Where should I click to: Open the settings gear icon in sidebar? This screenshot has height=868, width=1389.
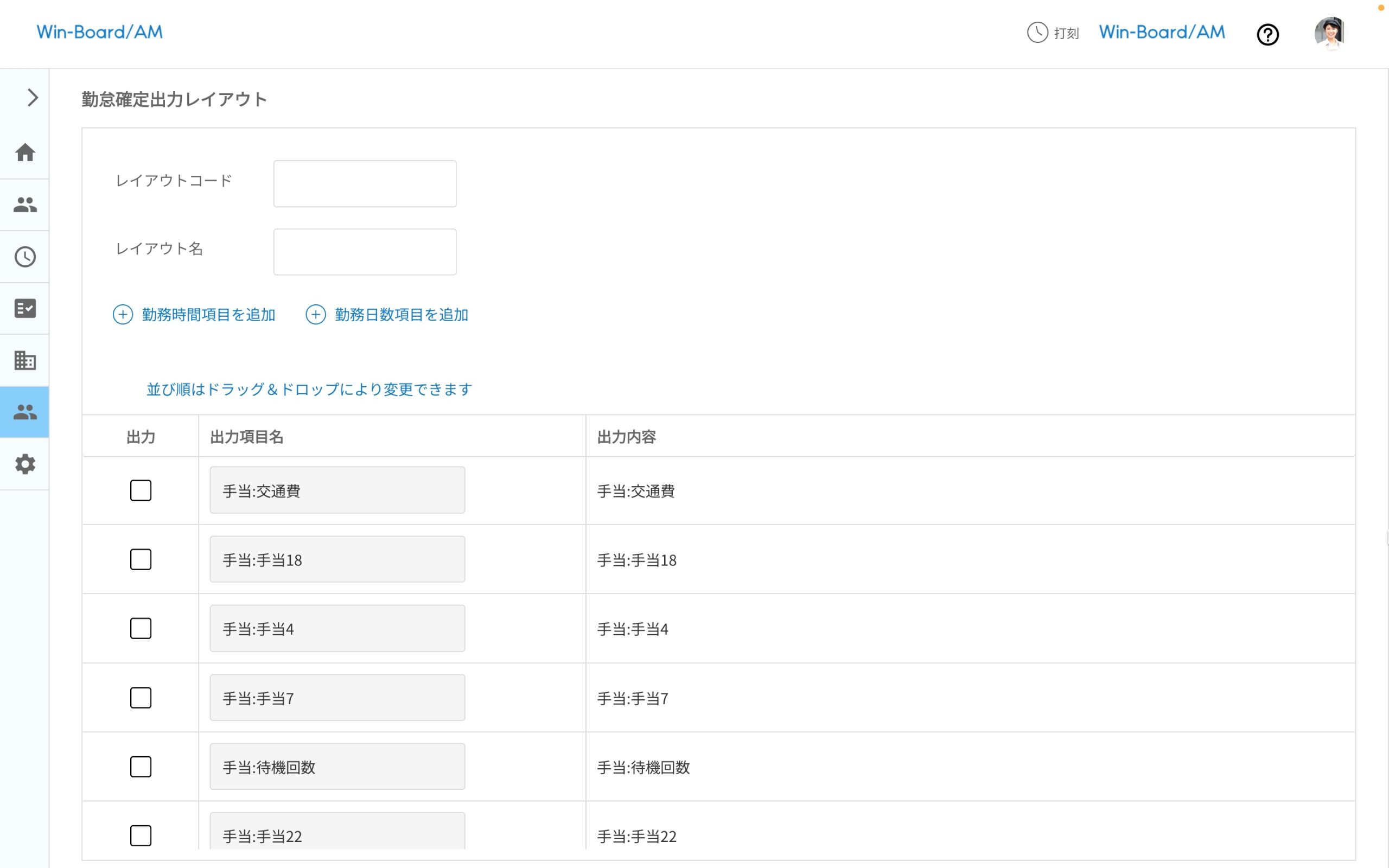(x=24, y=464)
